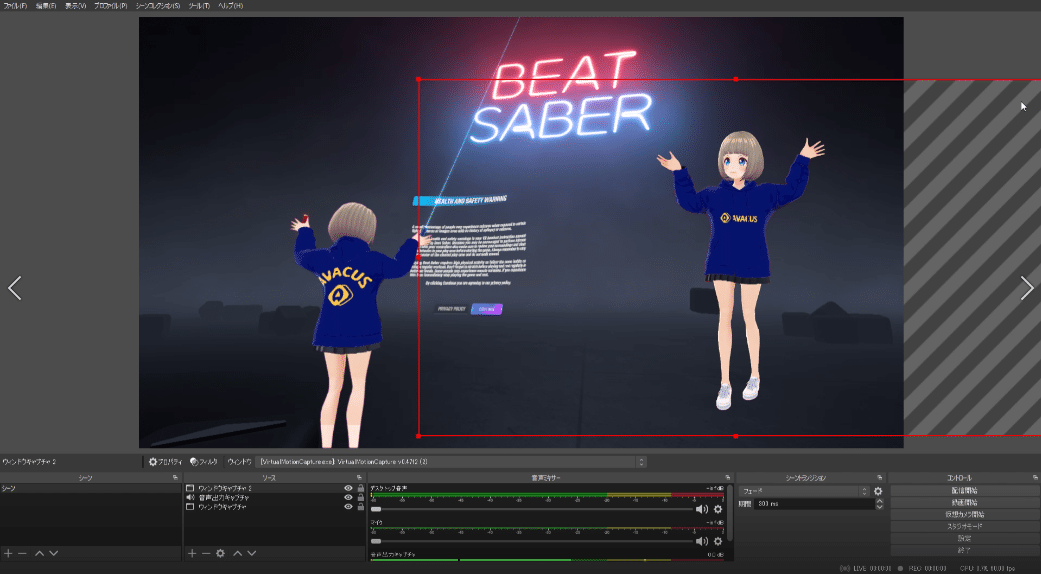Open the ファイル(F) menu
The width and height of the screenshot is (1041, 574).
click(15, 5)
